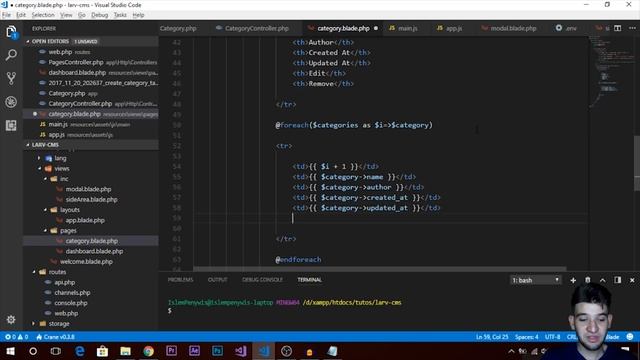Click the feedback smiley in status bar
The width and height of the screenshot is (640, 360).
pos(630,337)
